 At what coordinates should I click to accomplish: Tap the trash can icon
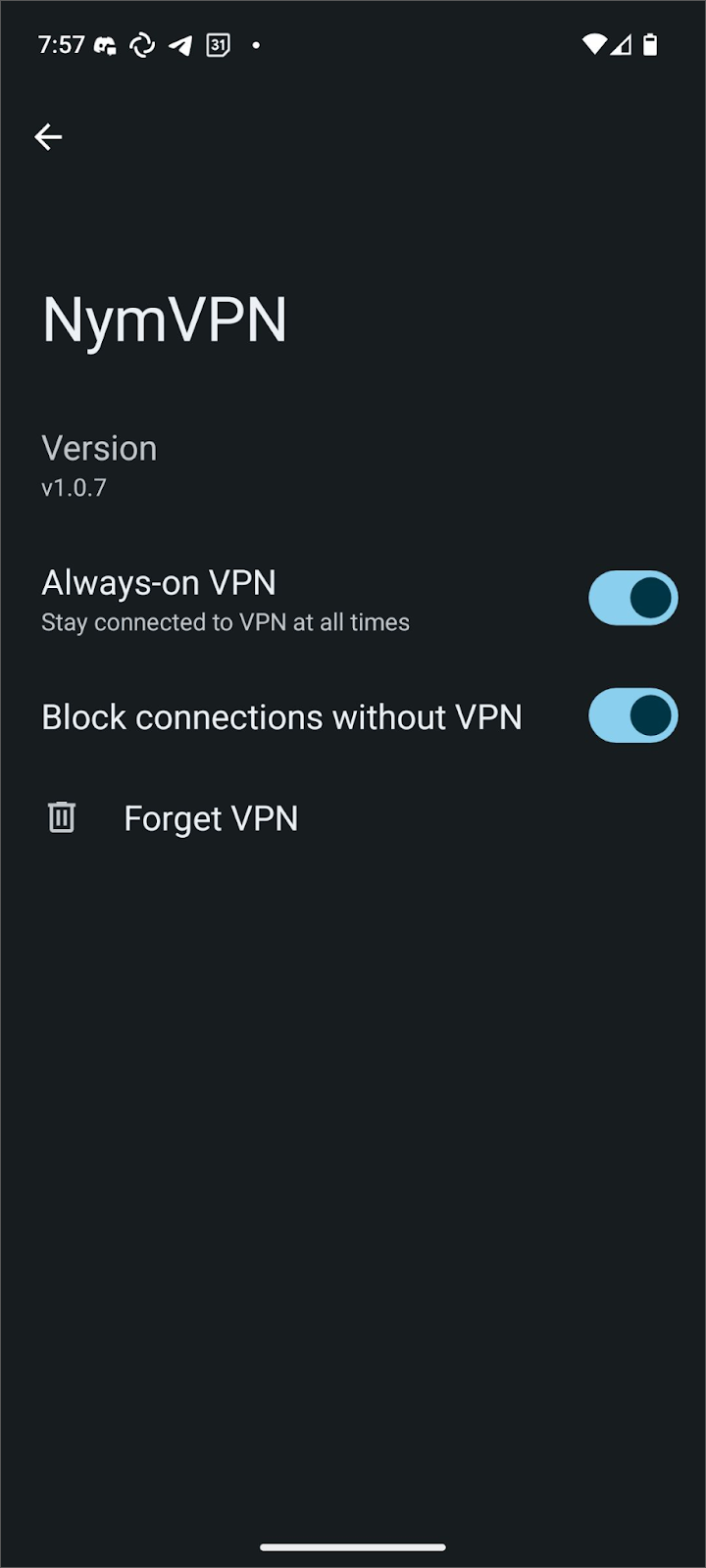(x=62, y=817)
